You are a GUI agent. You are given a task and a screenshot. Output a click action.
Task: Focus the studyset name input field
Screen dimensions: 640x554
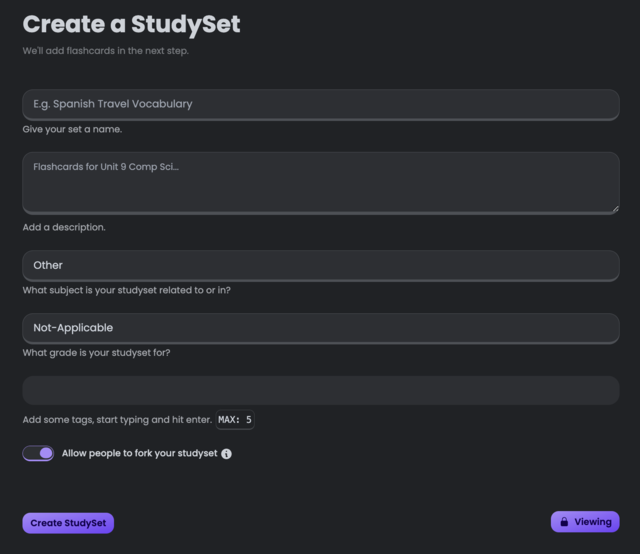(x=321, y=105)
